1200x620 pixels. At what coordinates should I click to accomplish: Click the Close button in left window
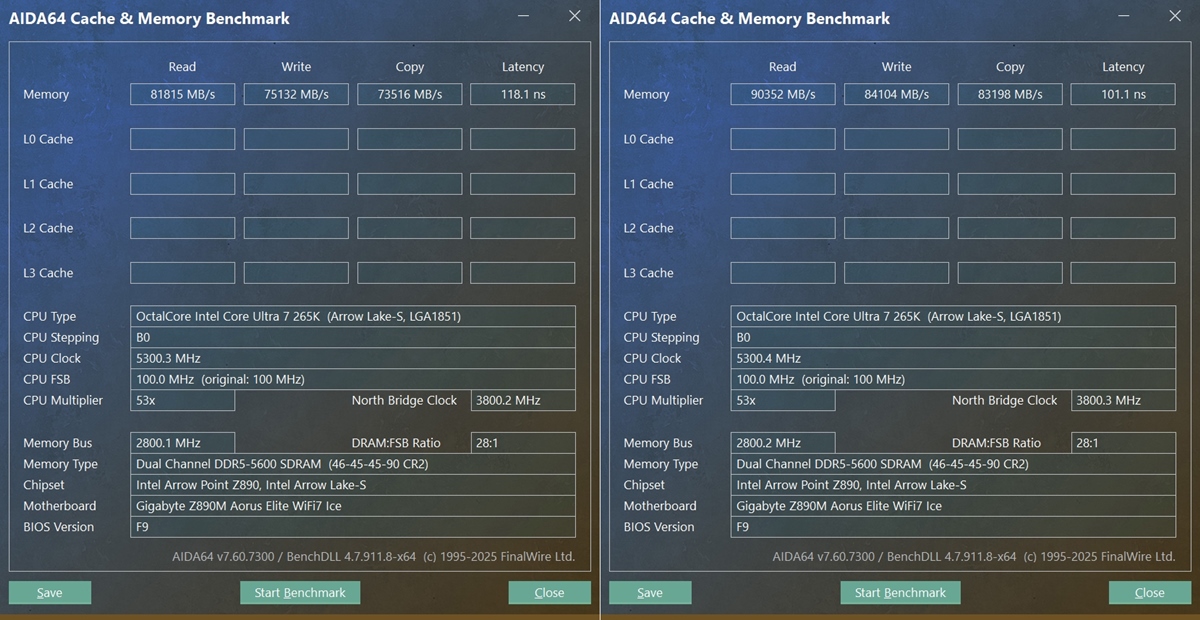(549, 593)
